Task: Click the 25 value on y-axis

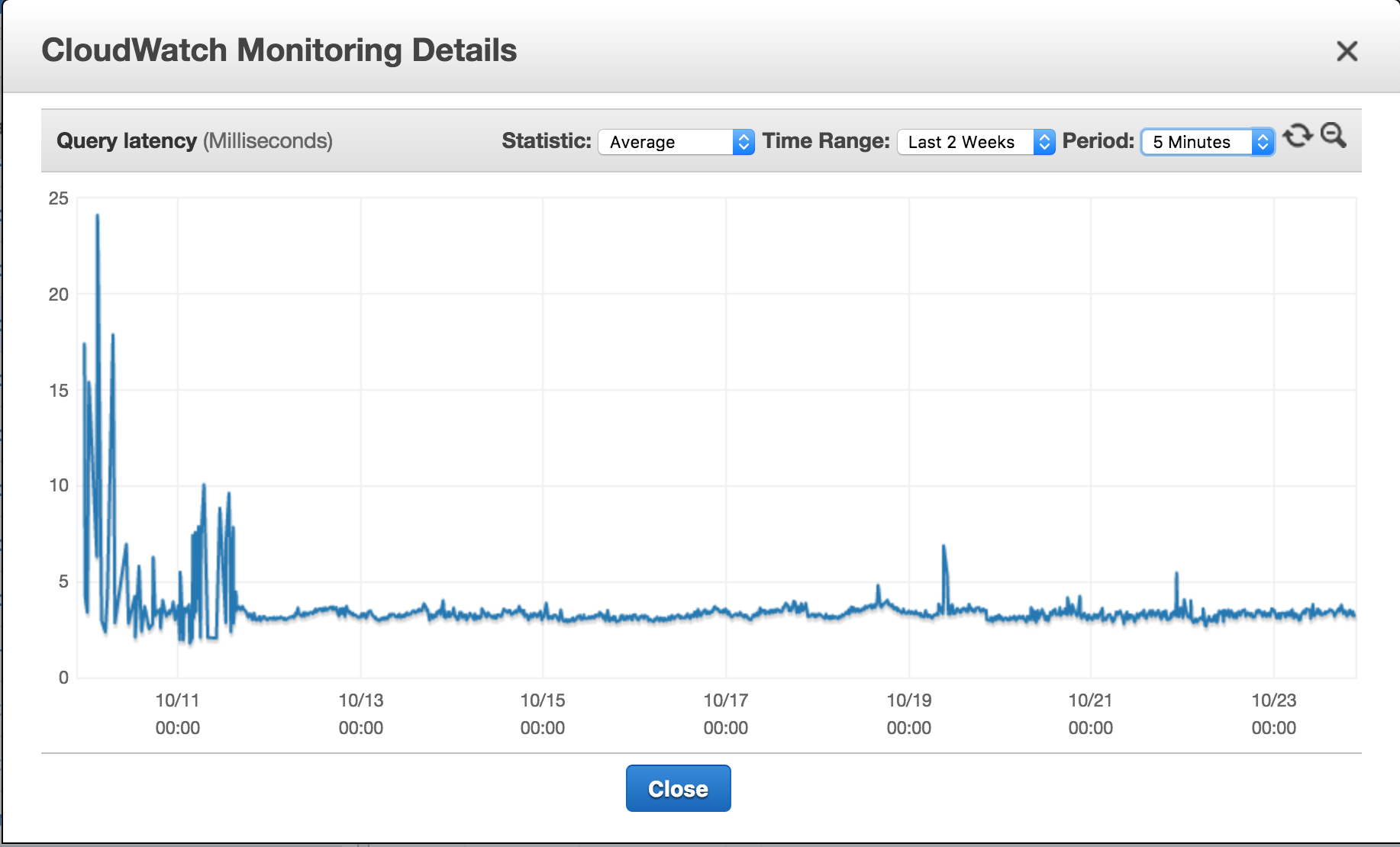Action: point(59,198)
